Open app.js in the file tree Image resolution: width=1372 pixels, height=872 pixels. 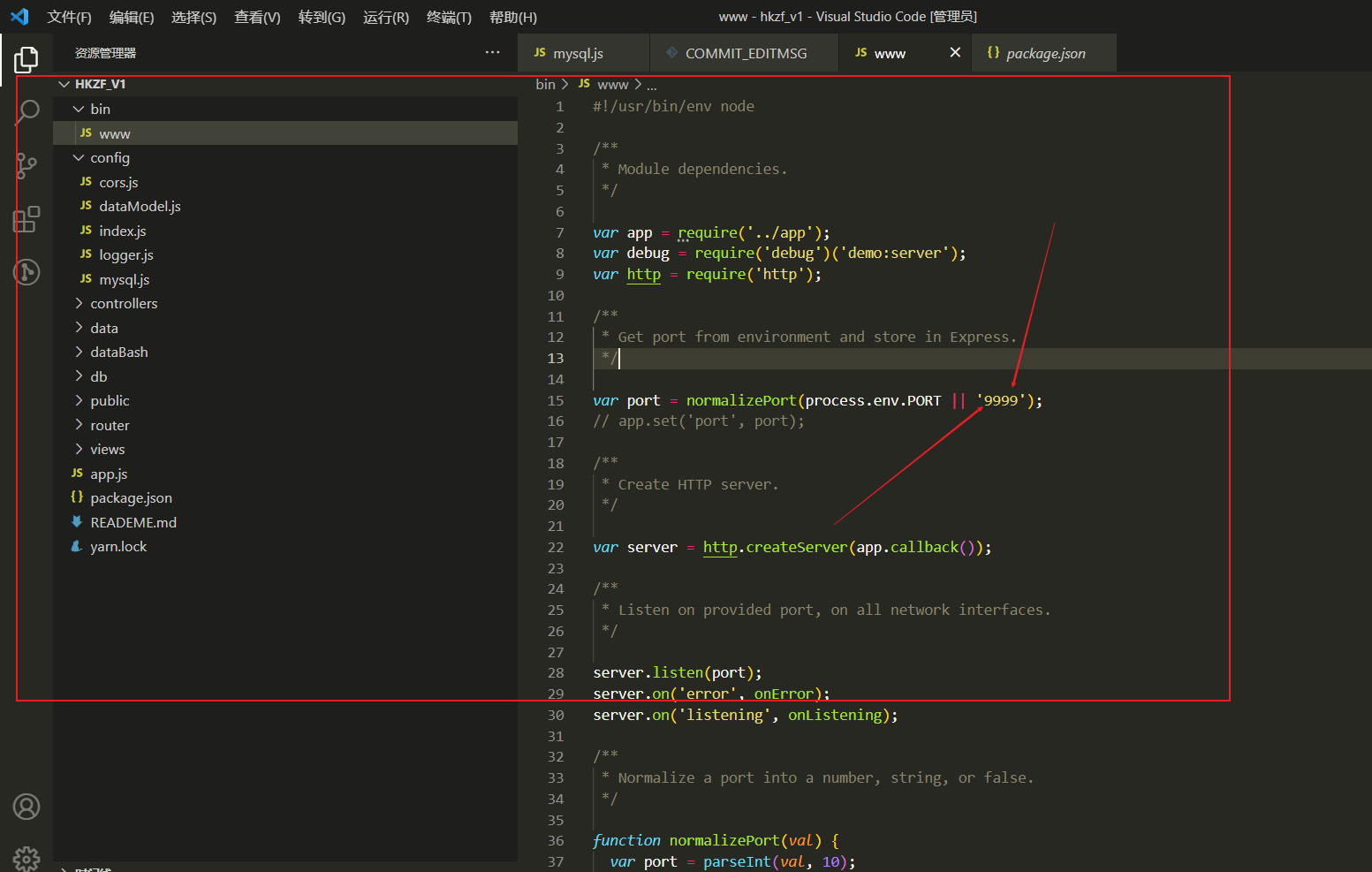(x=285, y=474)
